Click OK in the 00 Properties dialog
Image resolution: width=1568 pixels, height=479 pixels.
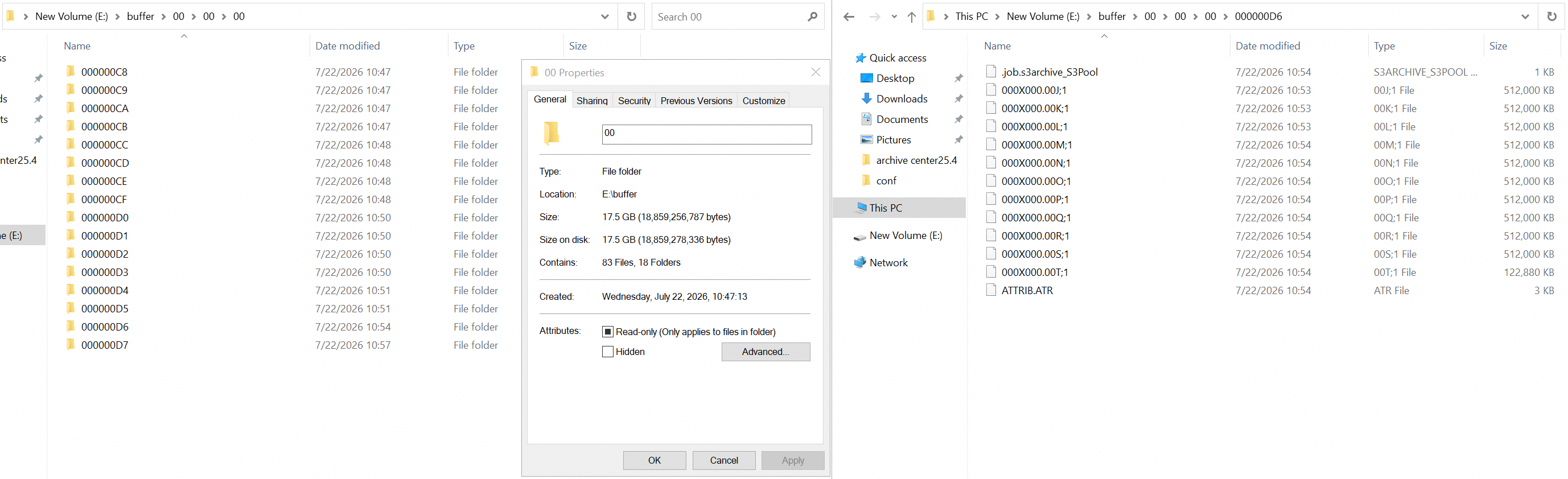pos(655,460)
